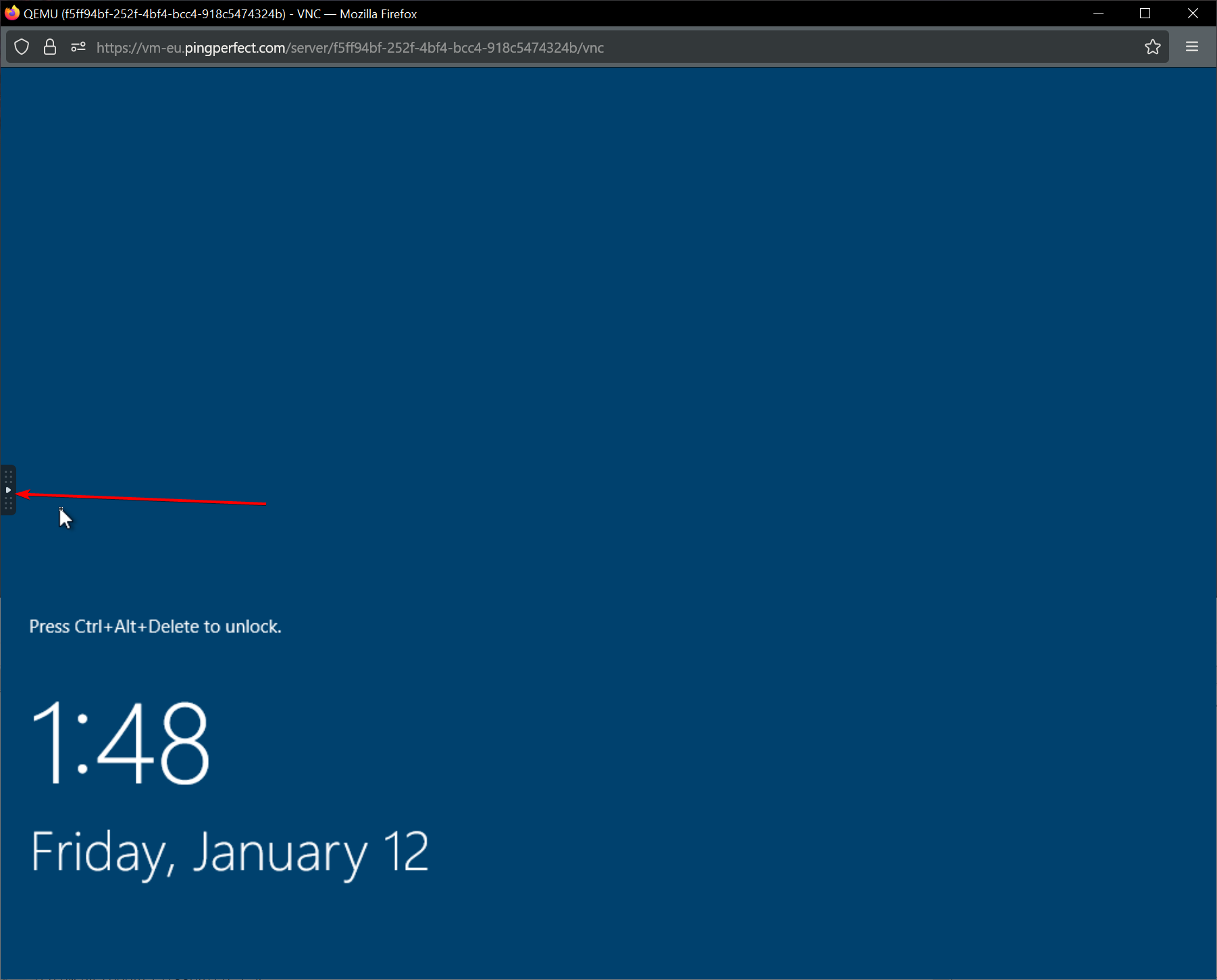This screenshot has width=1217, height=980.
Task: Click the red annotation arrow's tail end
Action: 264,503
